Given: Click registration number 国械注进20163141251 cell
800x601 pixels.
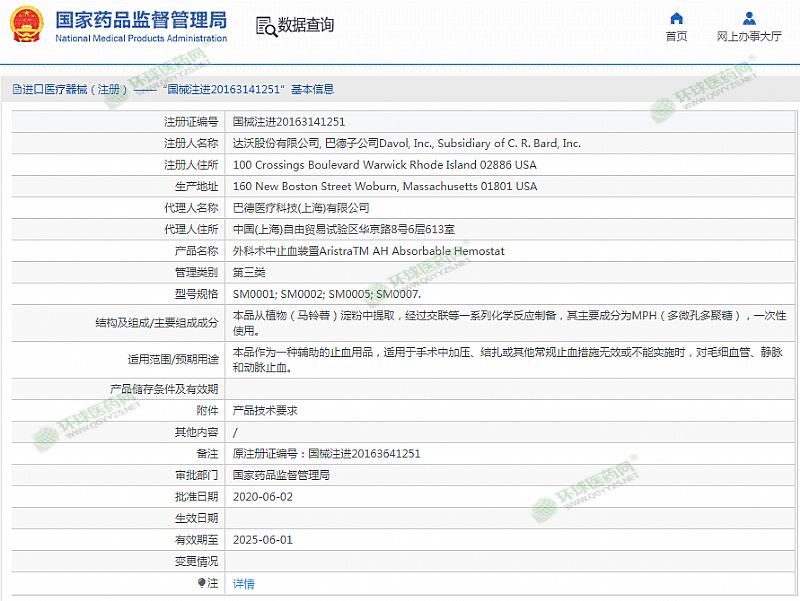Looking at the screenshot, I should pyautogui.click(x=289, y=121).
